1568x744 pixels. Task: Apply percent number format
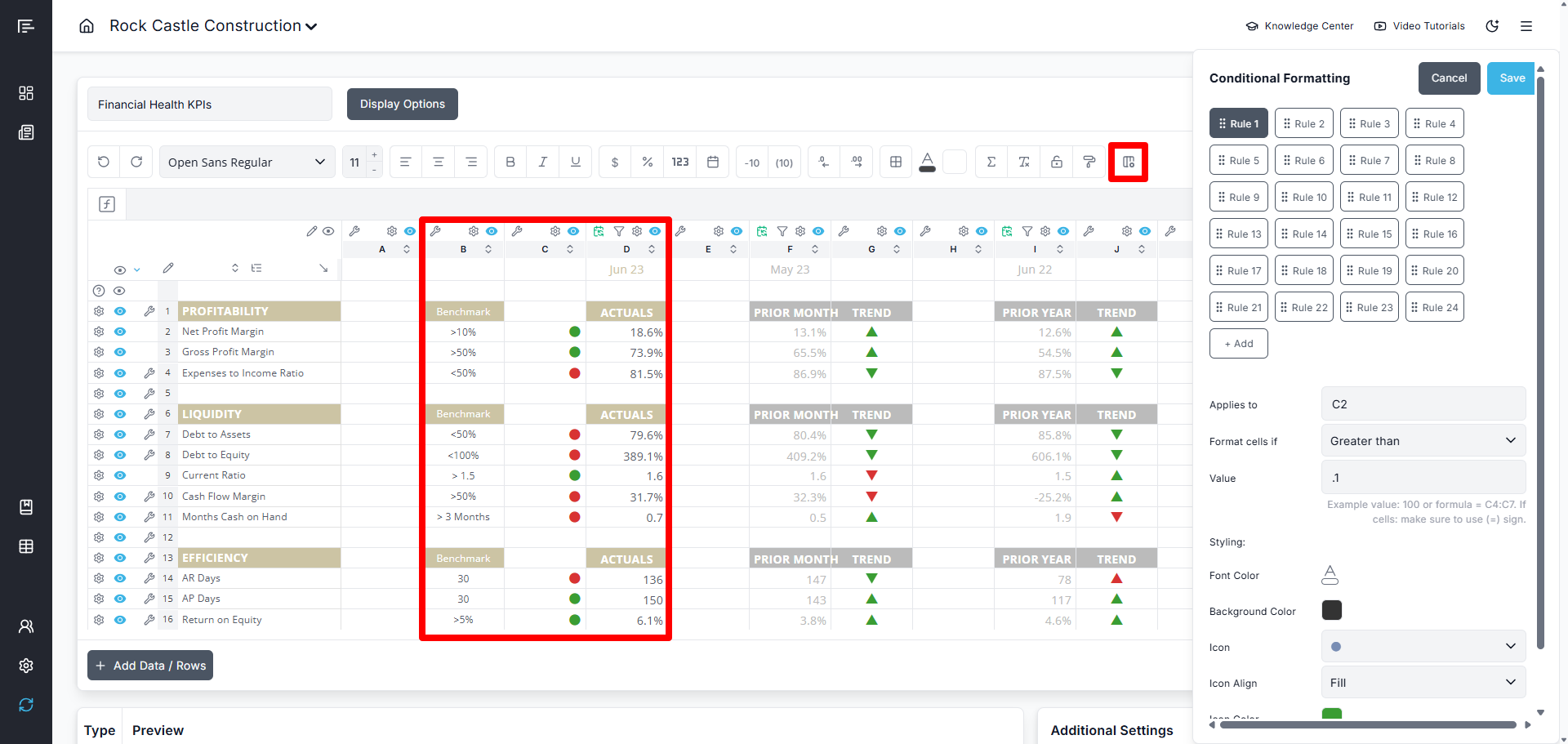click(648, 162)
